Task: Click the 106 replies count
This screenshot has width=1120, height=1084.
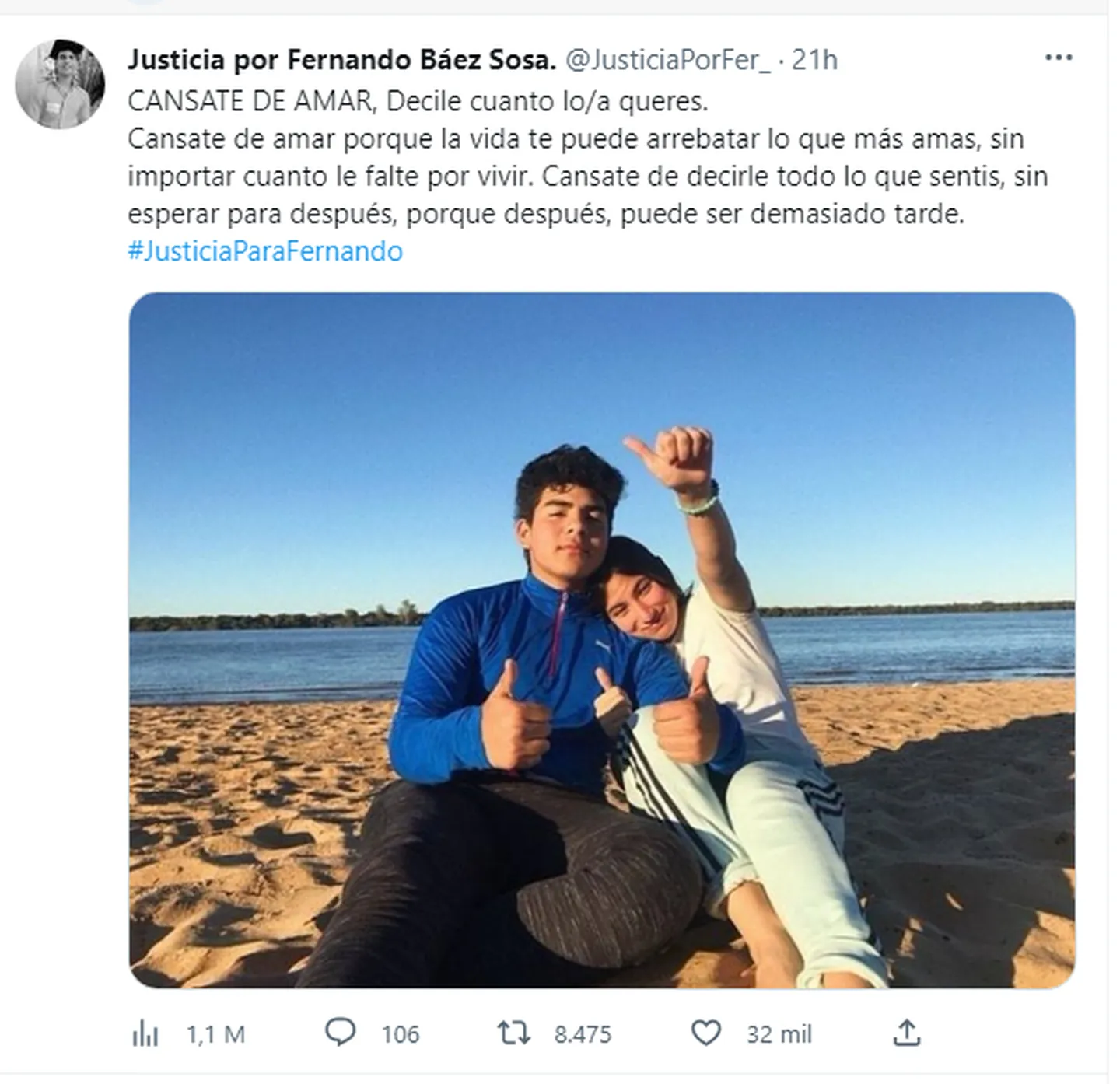Action: point(401,1034)
